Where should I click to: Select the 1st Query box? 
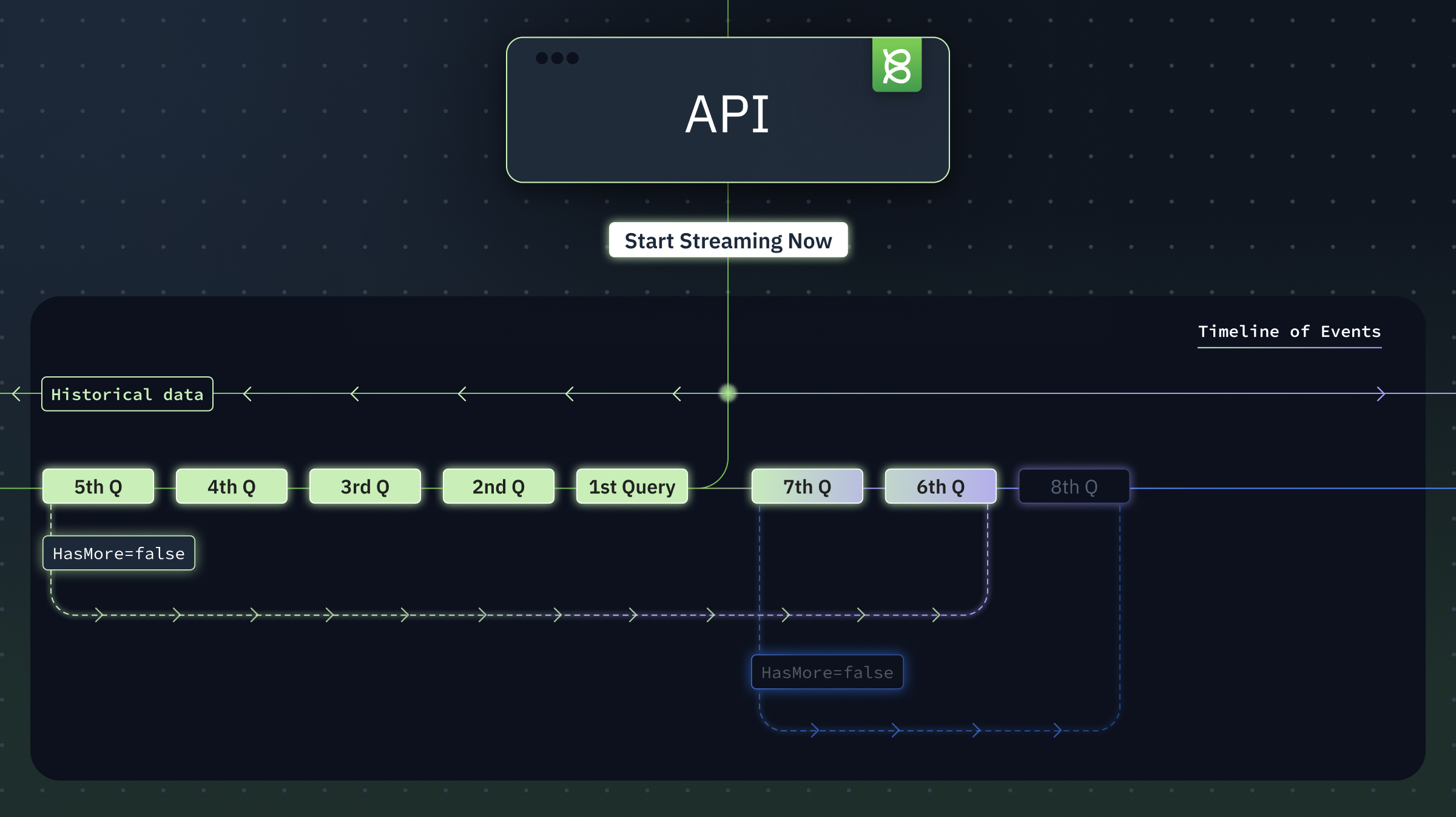[632, 486]
